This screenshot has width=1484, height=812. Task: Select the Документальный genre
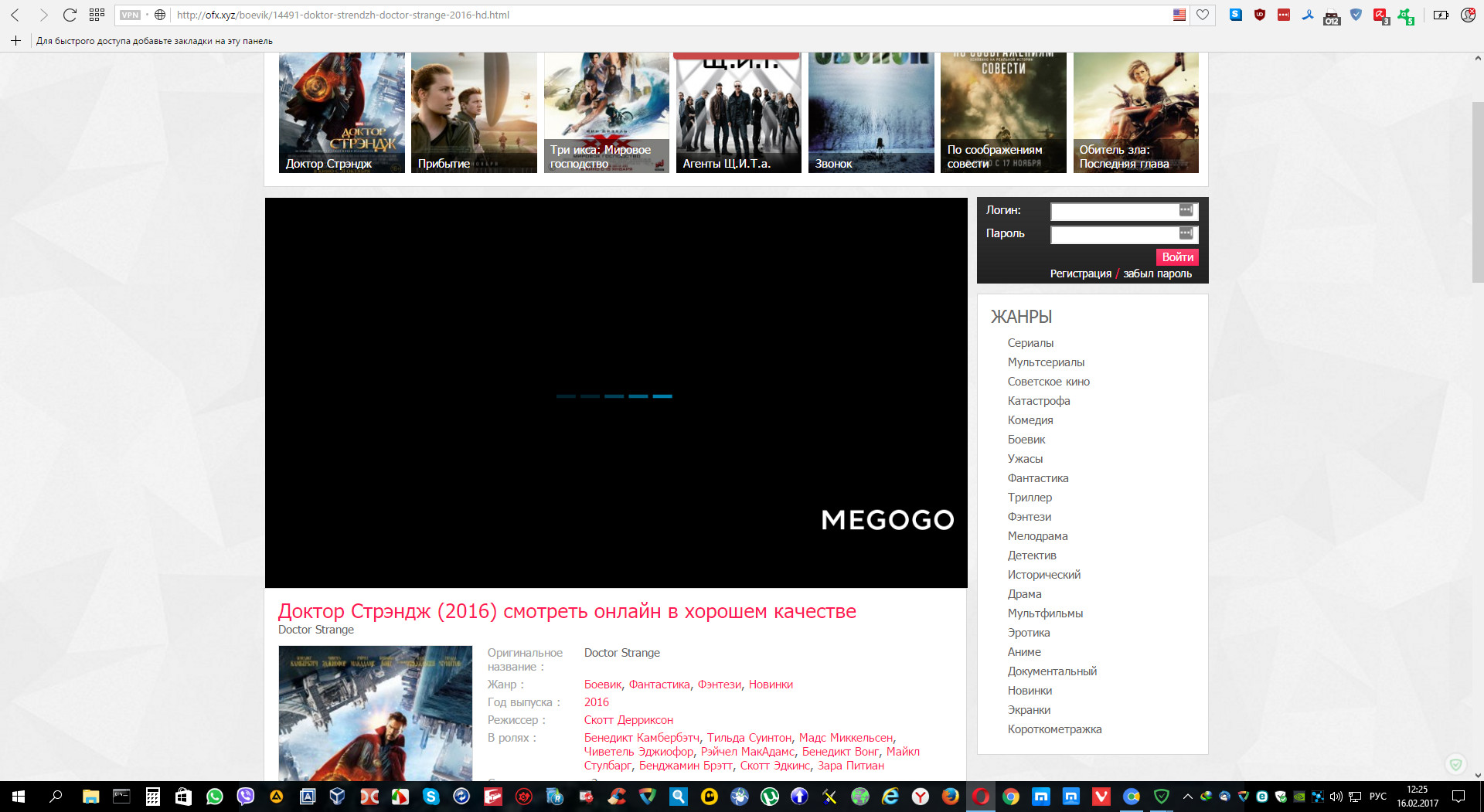point(1052,671)
